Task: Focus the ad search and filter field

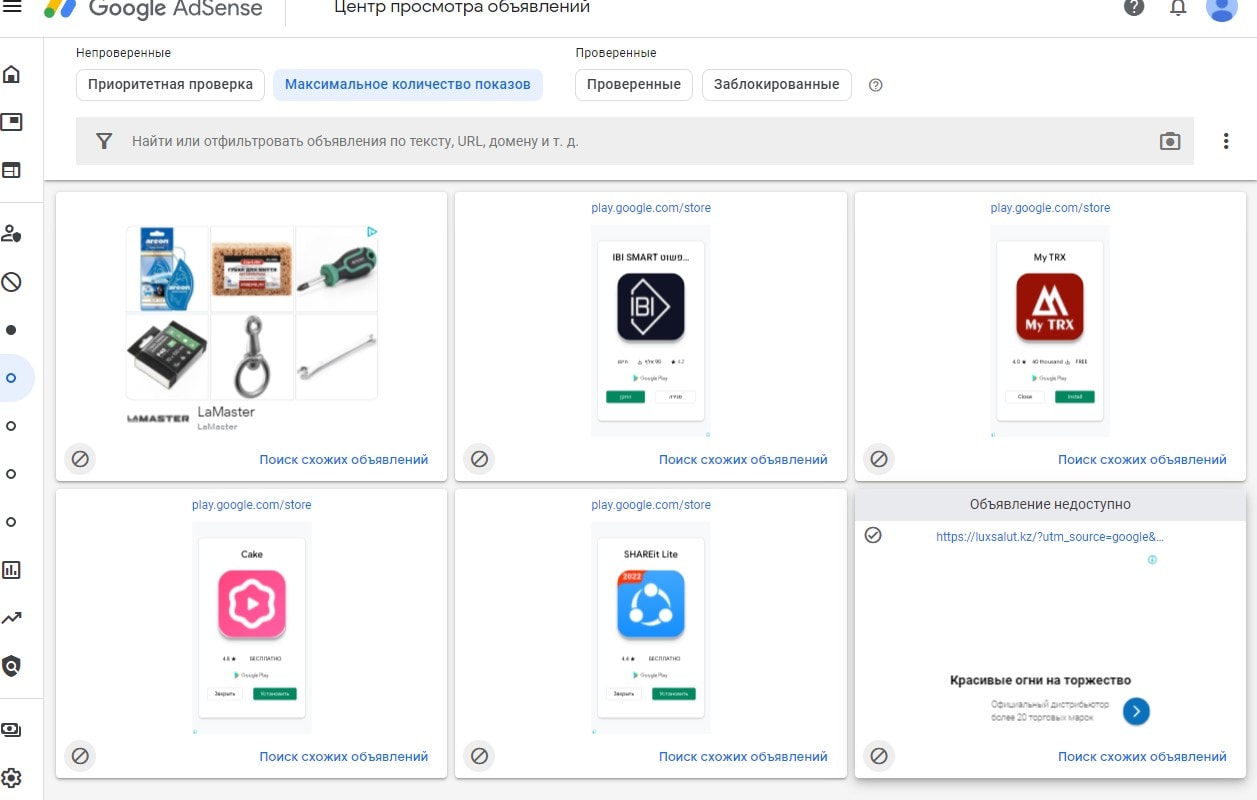Action: point(635,141)
